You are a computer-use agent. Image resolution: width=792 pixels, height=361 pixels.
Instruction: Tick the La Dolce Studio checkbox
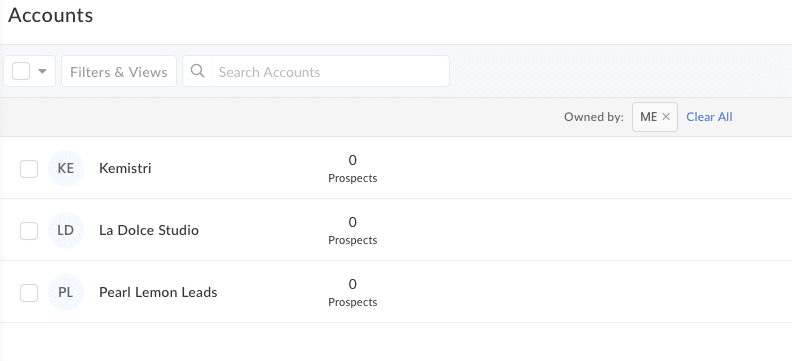29,231
